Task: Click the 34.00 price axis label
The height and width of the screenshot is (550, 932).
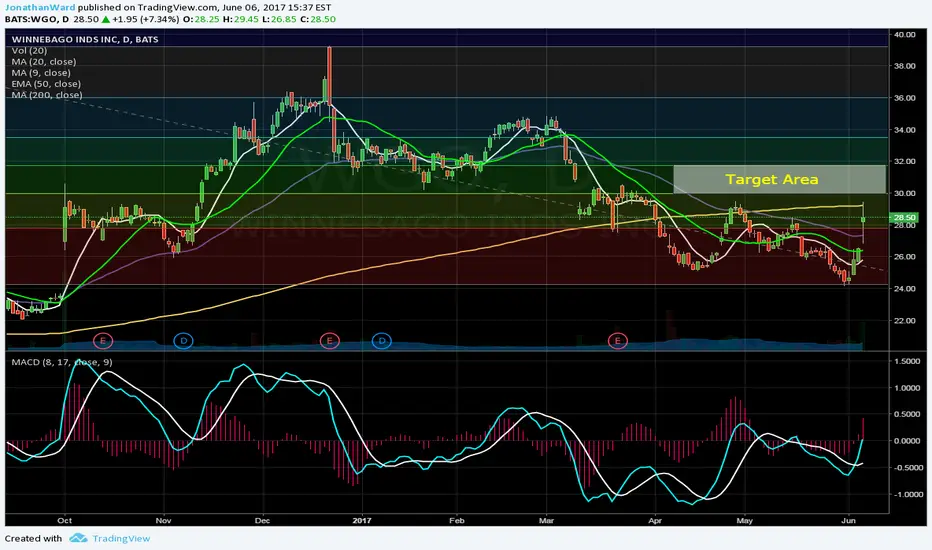Action: (905, 130)
